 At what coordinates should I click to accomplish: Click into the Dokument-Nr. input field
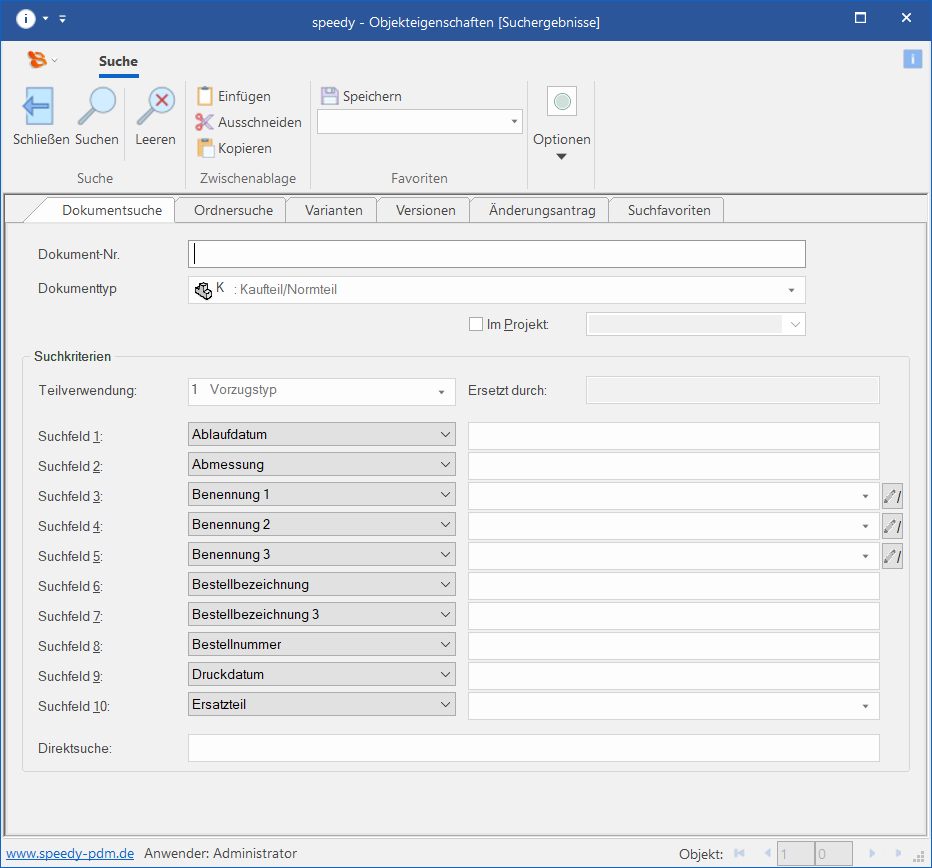(x=496, y=254)
